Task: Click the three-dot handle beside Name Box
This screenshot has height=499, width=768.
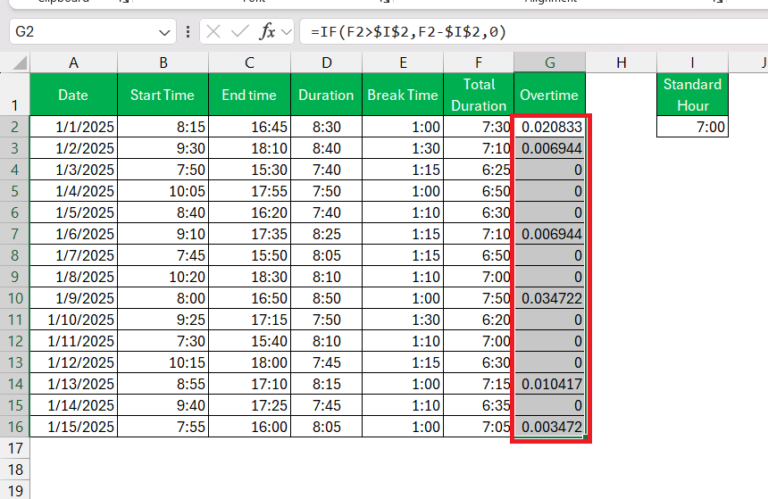Action: [x=187, y=32]
